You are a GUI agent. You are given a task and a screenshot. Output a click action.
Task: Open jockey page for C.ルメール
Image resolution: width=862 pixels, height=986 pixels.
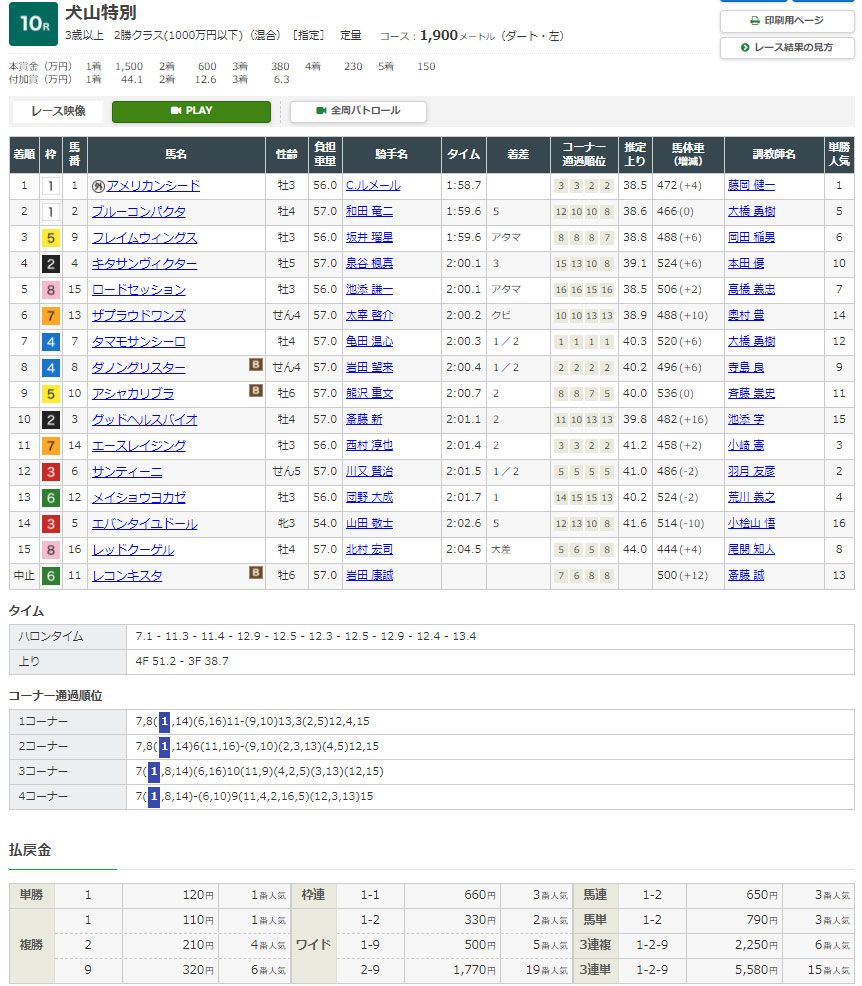pos(372,186)
